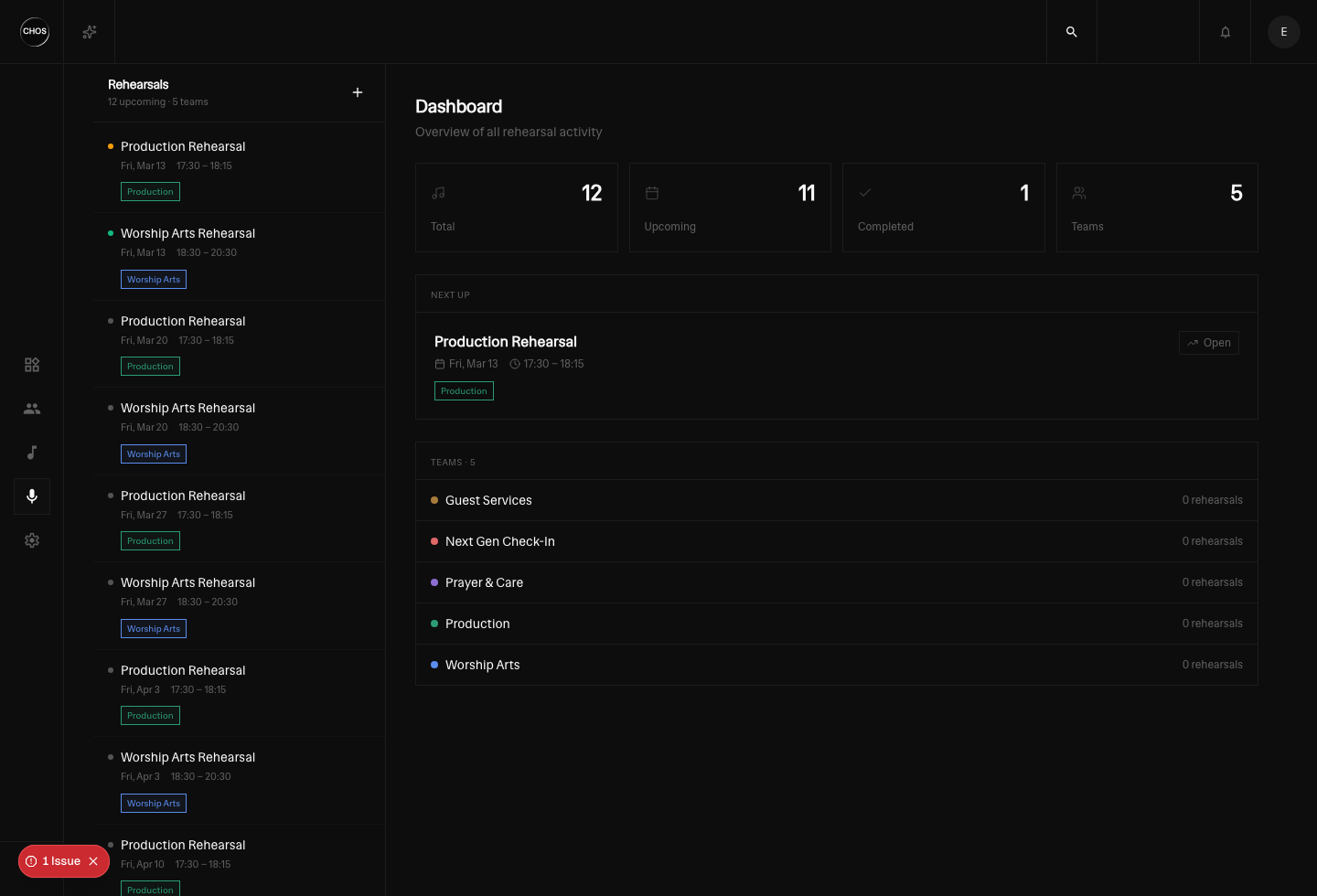Open Production Rehearsal on Fri, Apr 3

pyautogui.click(x=240, y=693)
